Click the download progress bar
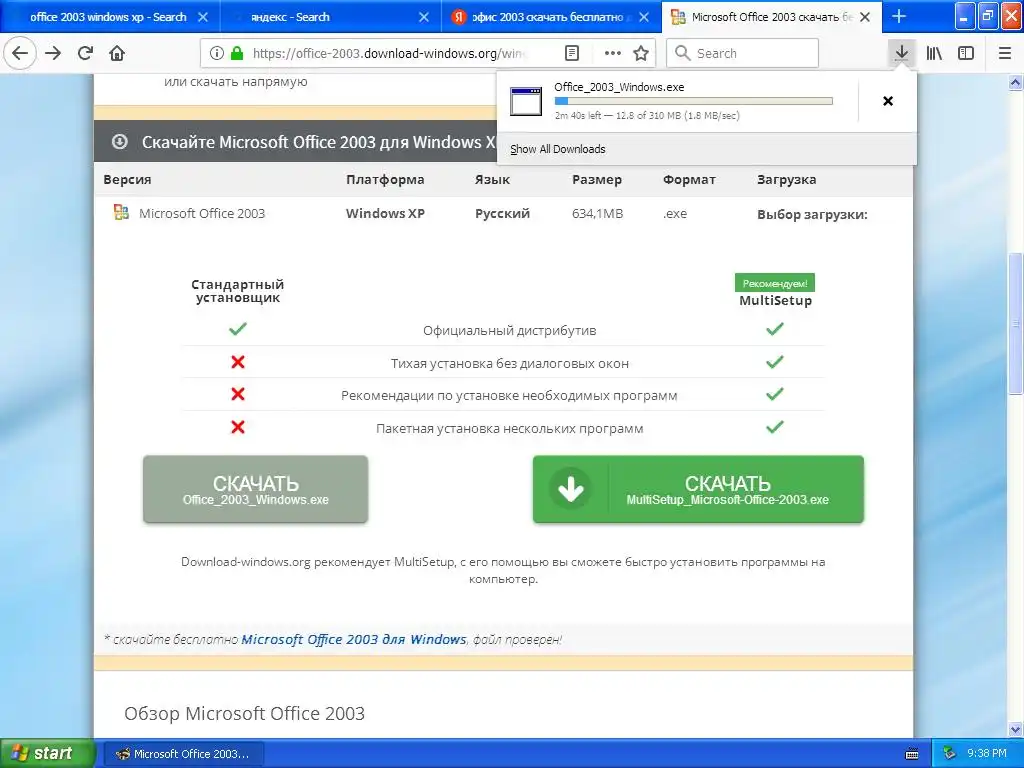The width and height of the screenshot is (1024, 768). (694, 101)
